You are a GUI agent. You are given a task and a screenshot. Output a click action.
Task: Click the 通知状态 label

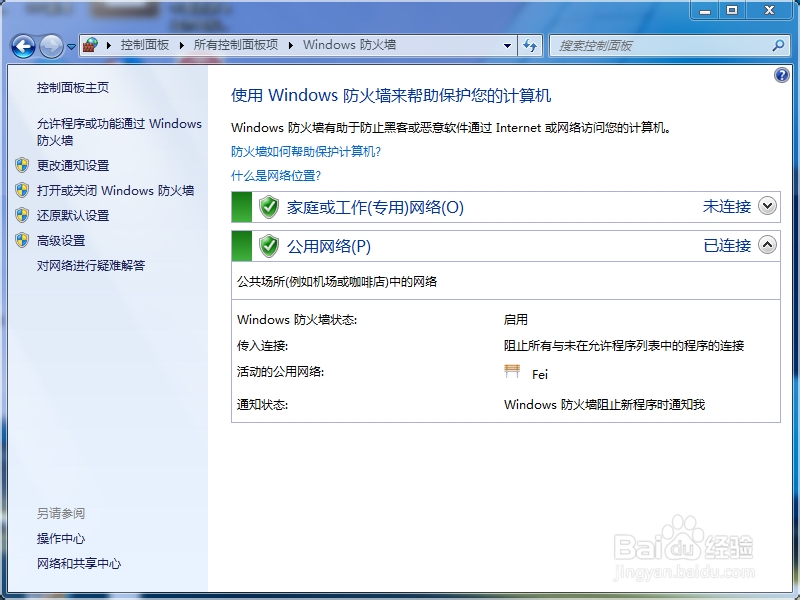click(262, 405)
